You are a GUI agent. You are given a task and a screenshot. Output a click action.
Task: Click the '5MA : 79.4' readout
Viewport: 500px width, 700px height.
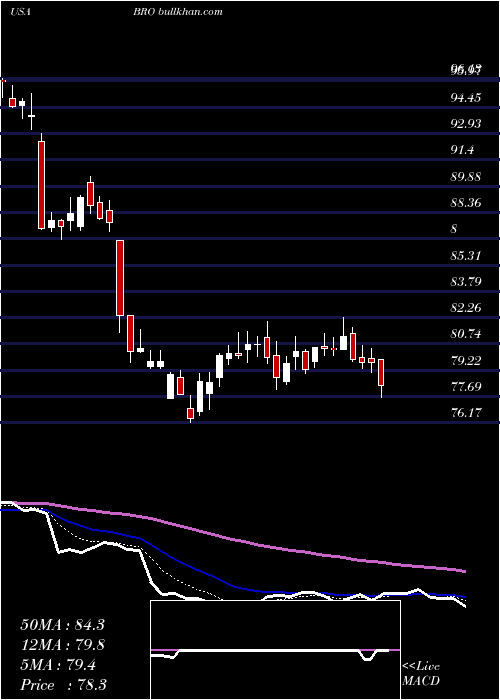[58, 665]
